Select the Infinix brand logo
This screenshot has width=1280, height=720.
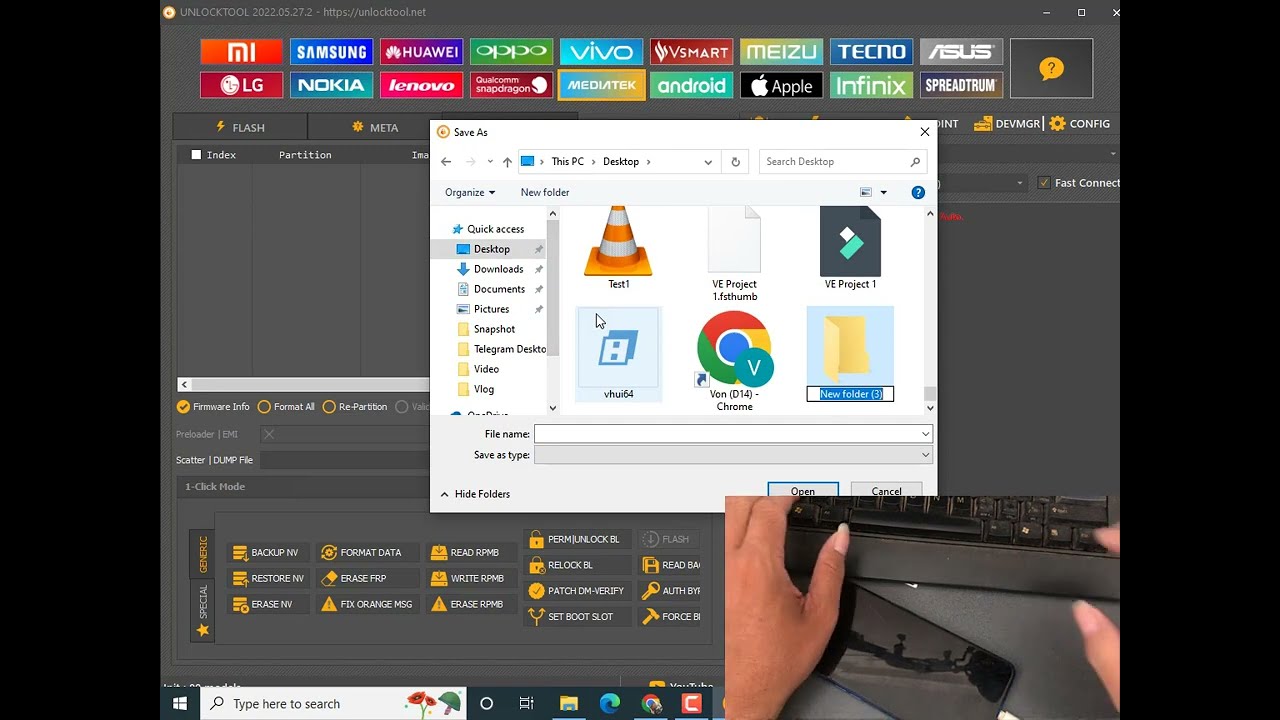coord(871,85)
